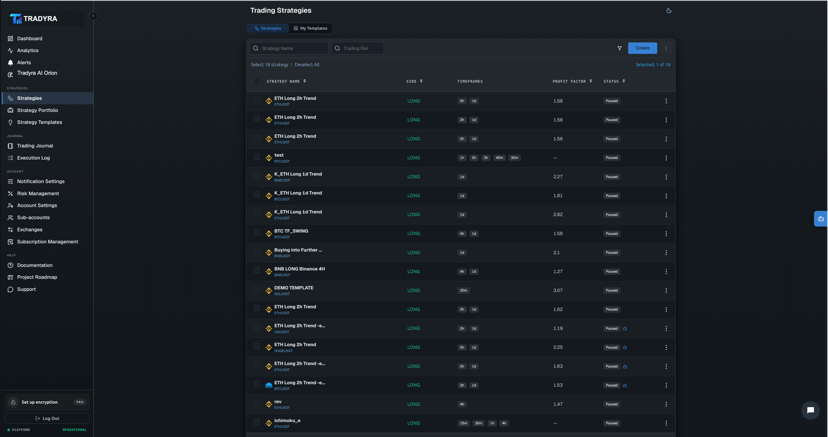The height and width of the screenshot is (437, 828).
Task: Open Strategy Templates in the sidebar
Action: (x=39, y=122)
